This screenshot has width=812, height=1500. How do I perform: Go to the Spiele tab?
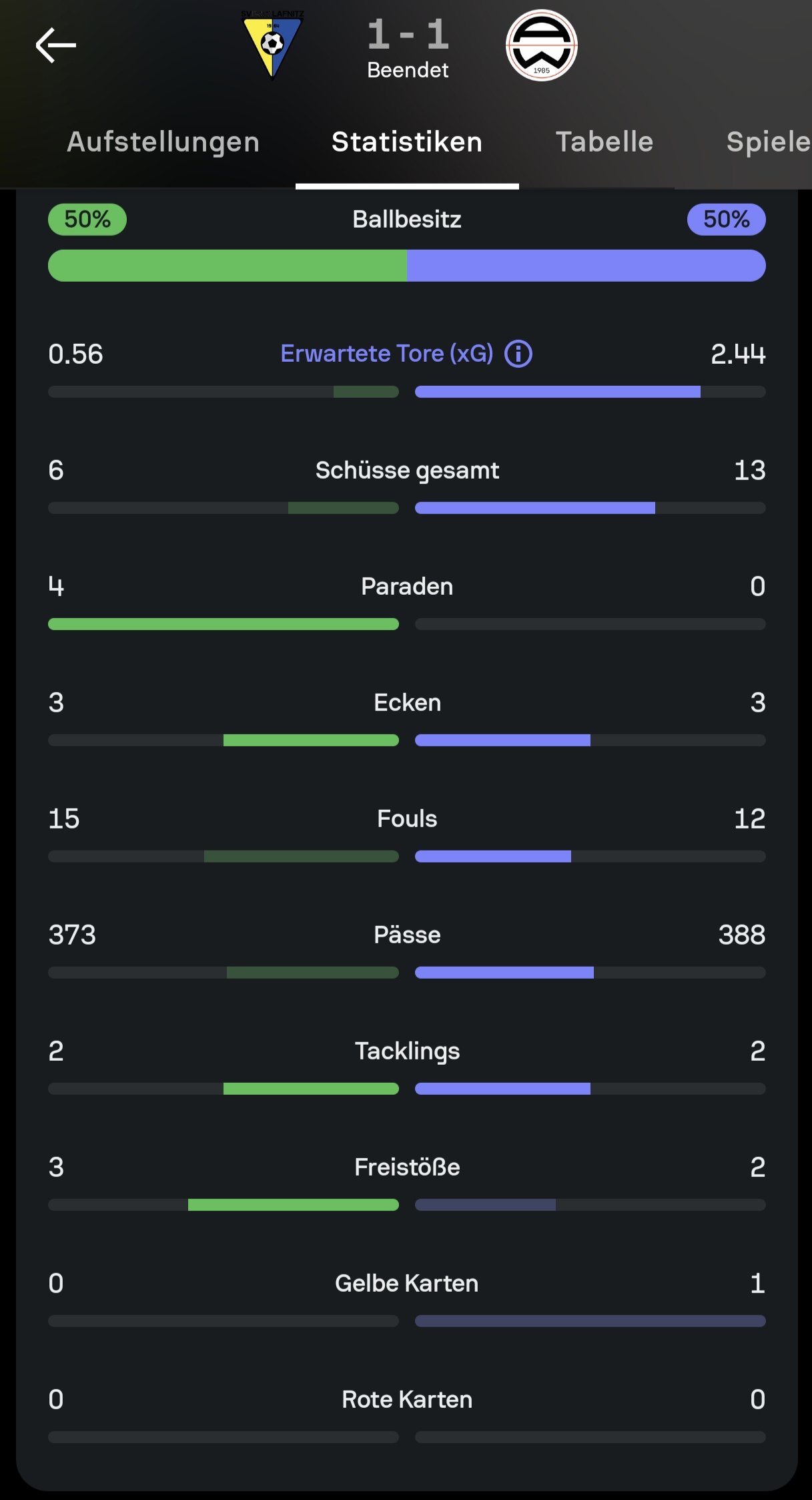point(769,142)
